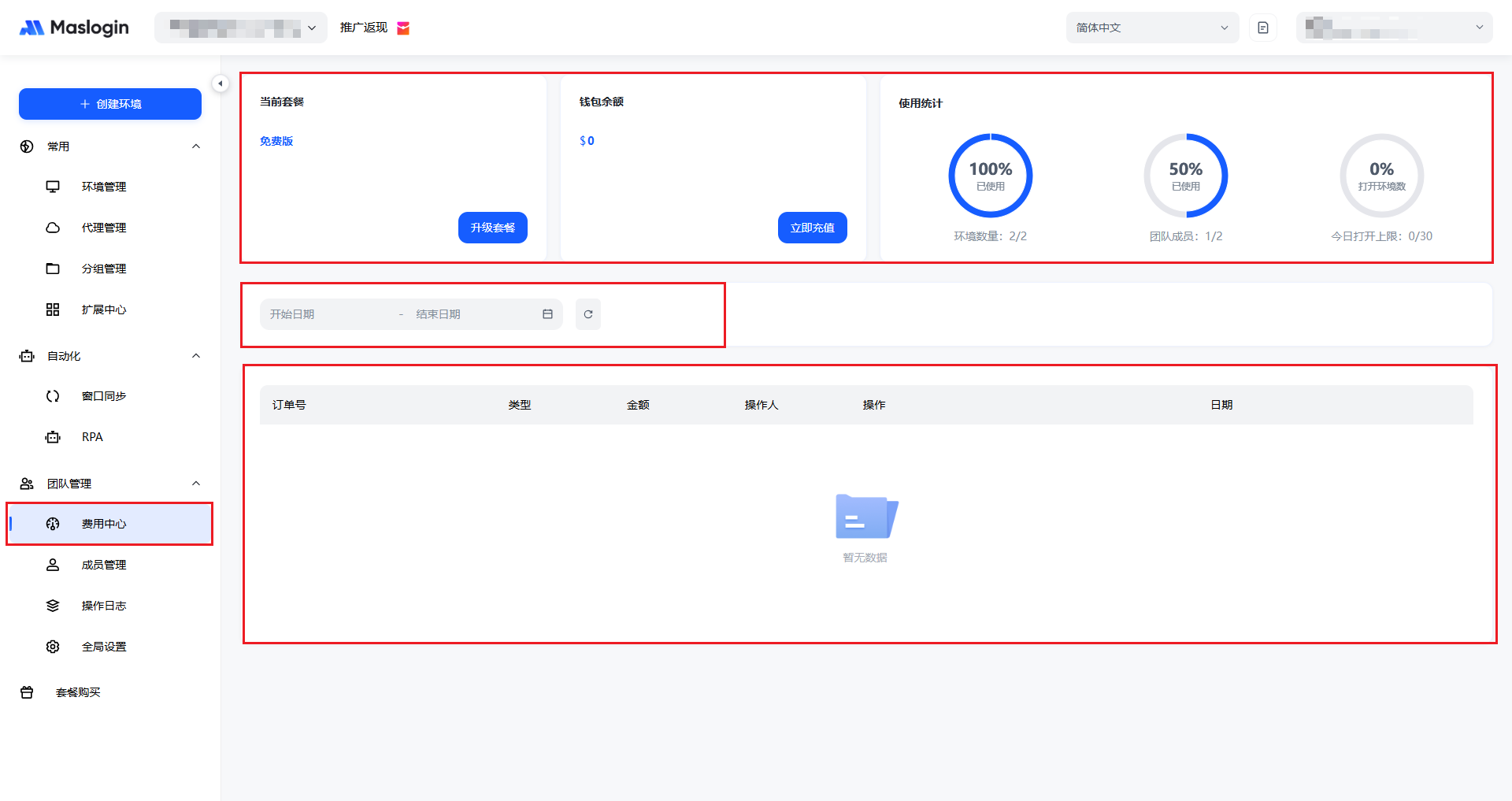Viewport: 1512px width, 801px height.
Task: Click the 立即充值 button
Action: (812, 228)
